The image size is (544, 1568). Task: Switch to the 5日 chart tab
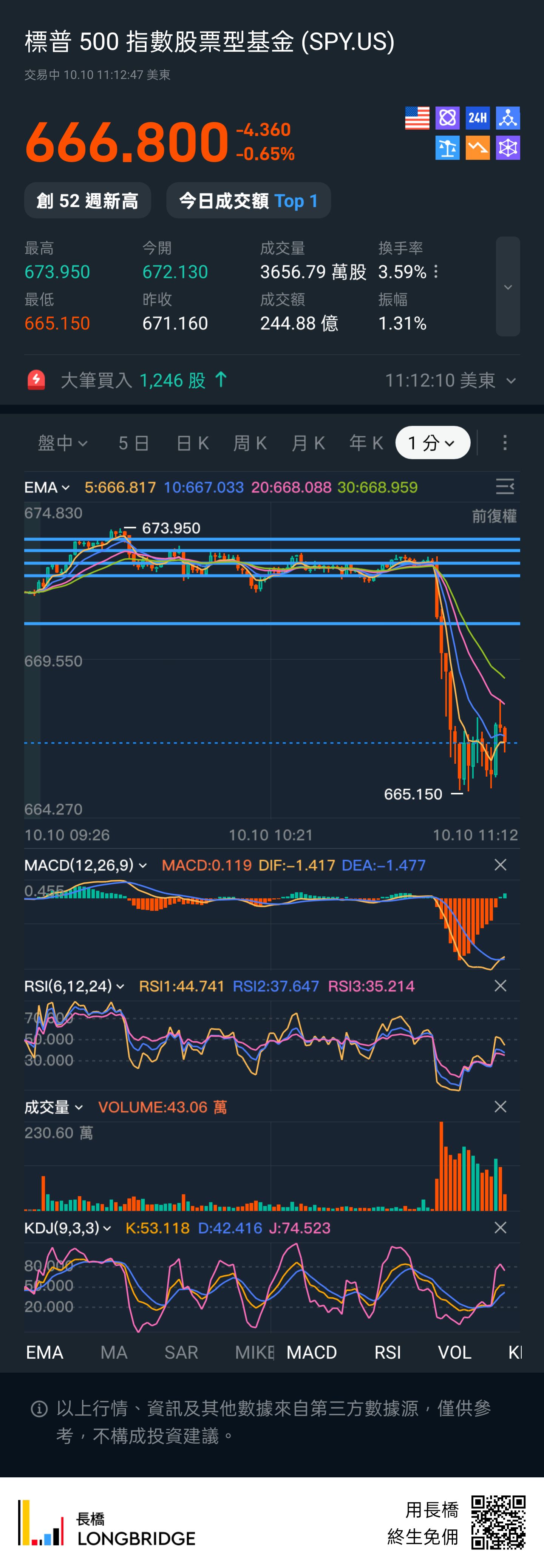pos(134,443)
